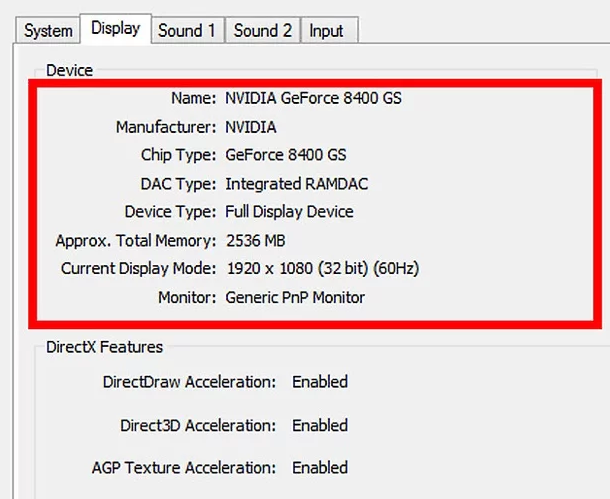Viewport: 610px width, 499px height.
Task: Click the NVIDIA GeForce 8400 GS name value
Action: 313,98
